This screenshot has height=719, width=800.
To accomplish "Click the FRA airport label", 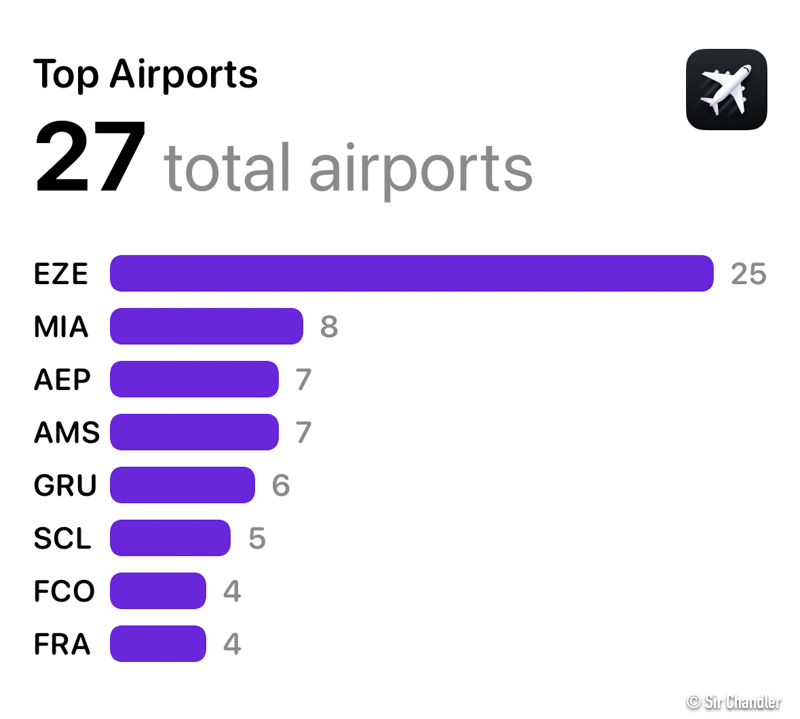I will (62, 645).
